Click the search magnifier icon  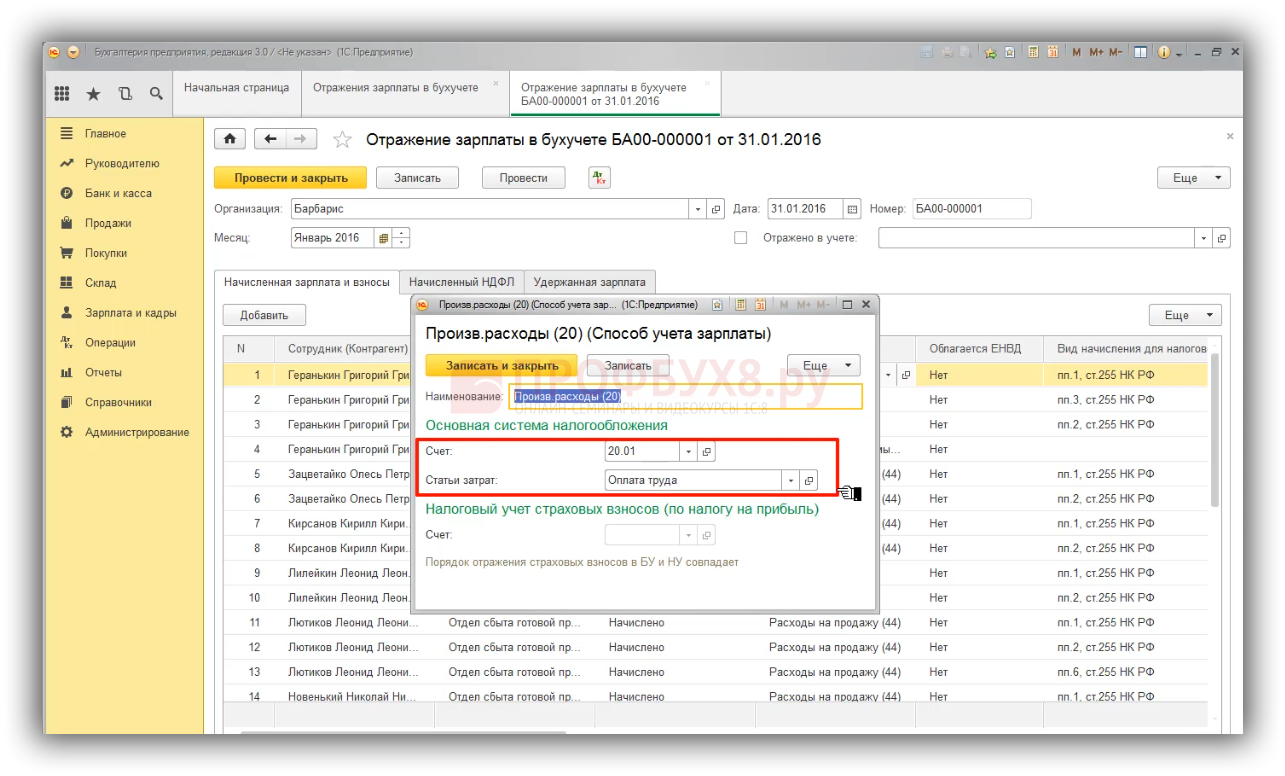pyautogui.click(x=156, y=94)
